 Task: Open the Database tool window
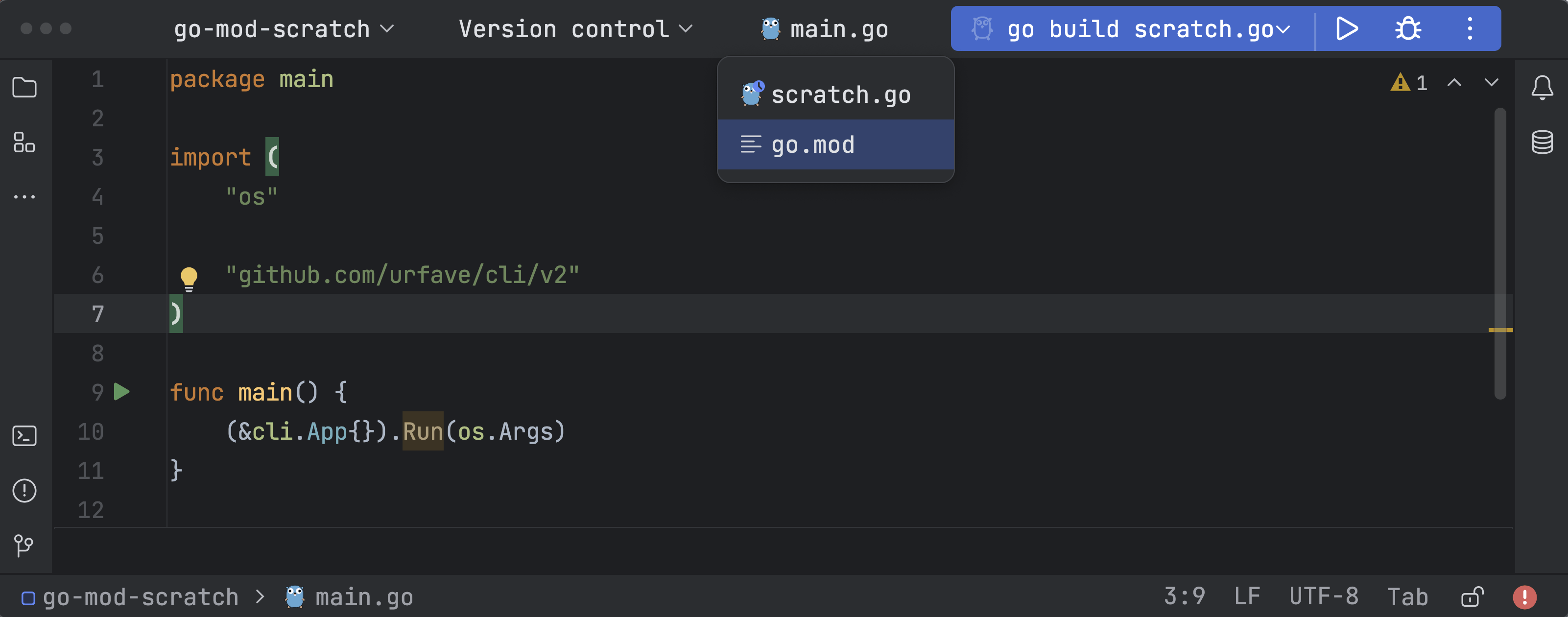1542,142
